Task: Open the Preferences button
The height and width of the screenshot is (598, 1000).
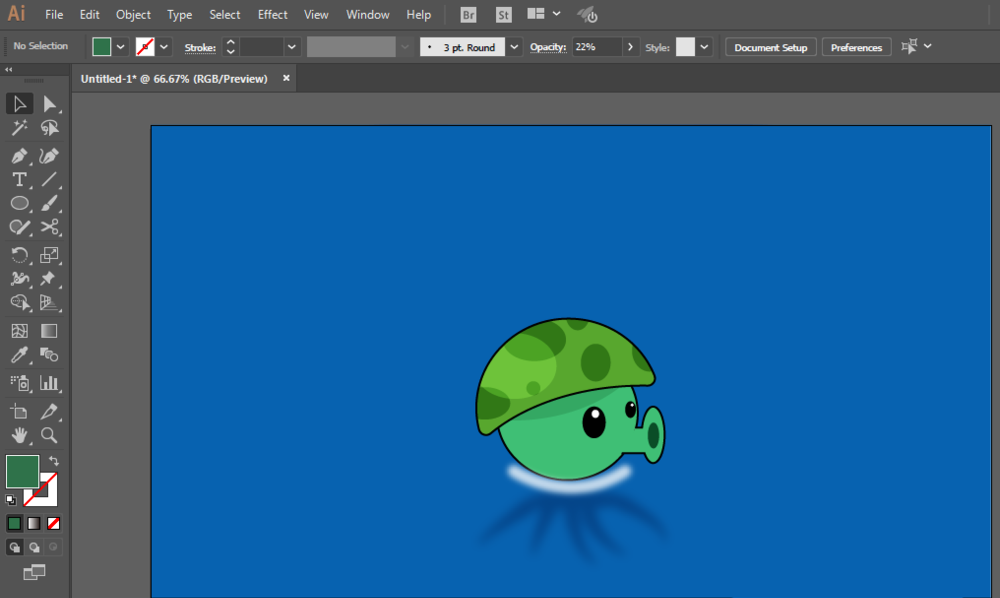Action: click(856, 47)
